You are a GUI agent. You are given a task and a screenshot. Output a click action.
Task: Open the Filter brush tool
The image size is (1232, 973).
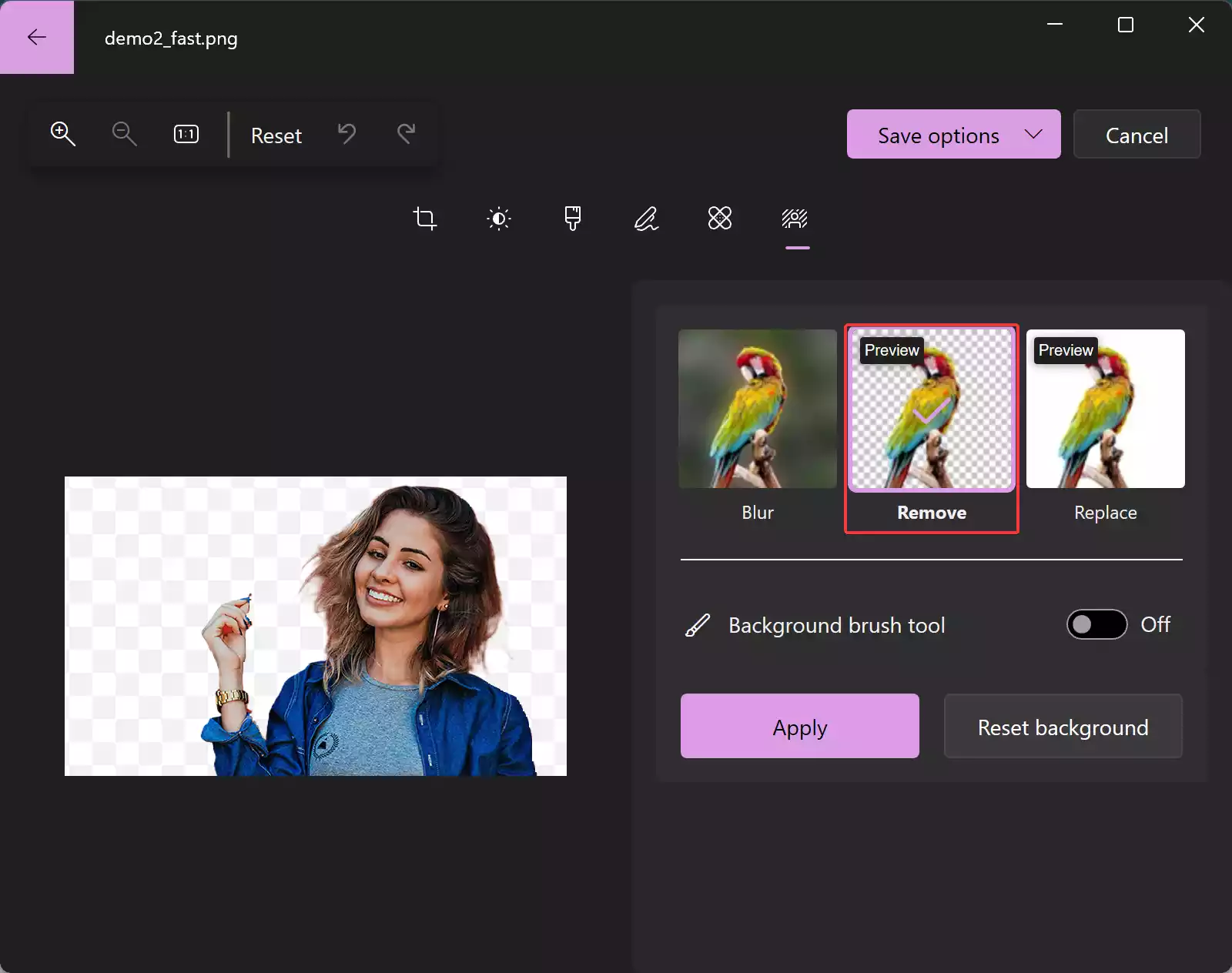pyautogui.click(x=573, y=219)
